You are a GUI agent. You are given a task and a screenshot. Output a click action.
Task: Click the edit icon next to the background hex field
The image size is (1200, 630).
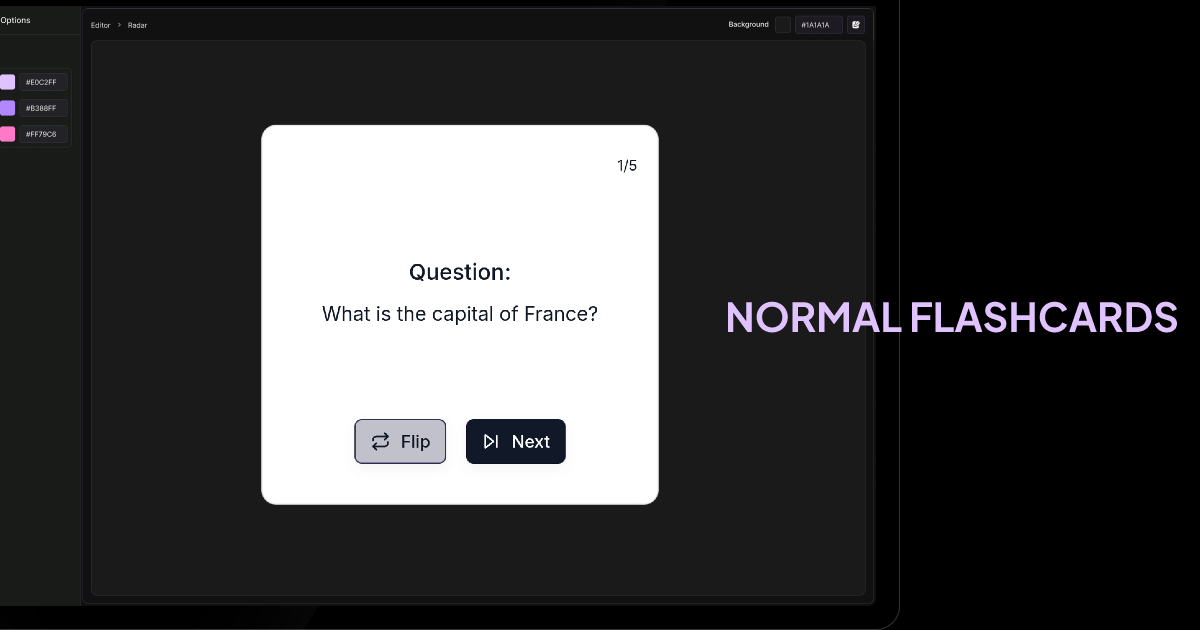855,24
